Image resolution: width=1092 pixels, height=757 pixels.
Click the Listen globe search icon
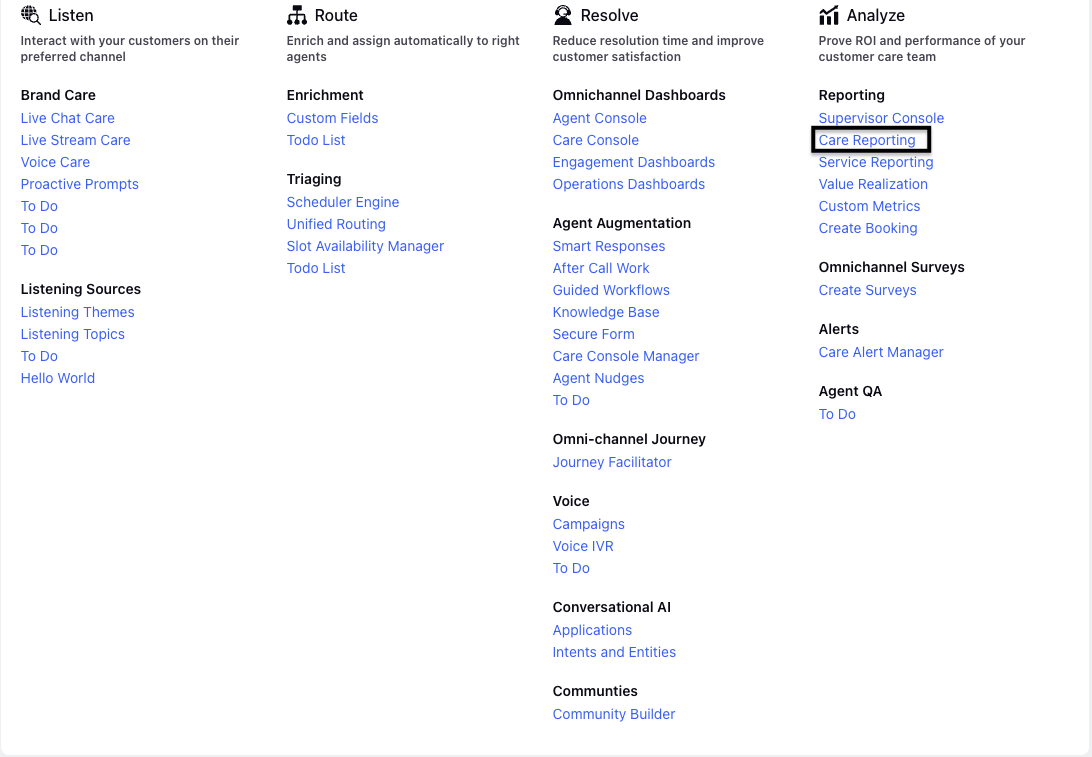(31, 15)
